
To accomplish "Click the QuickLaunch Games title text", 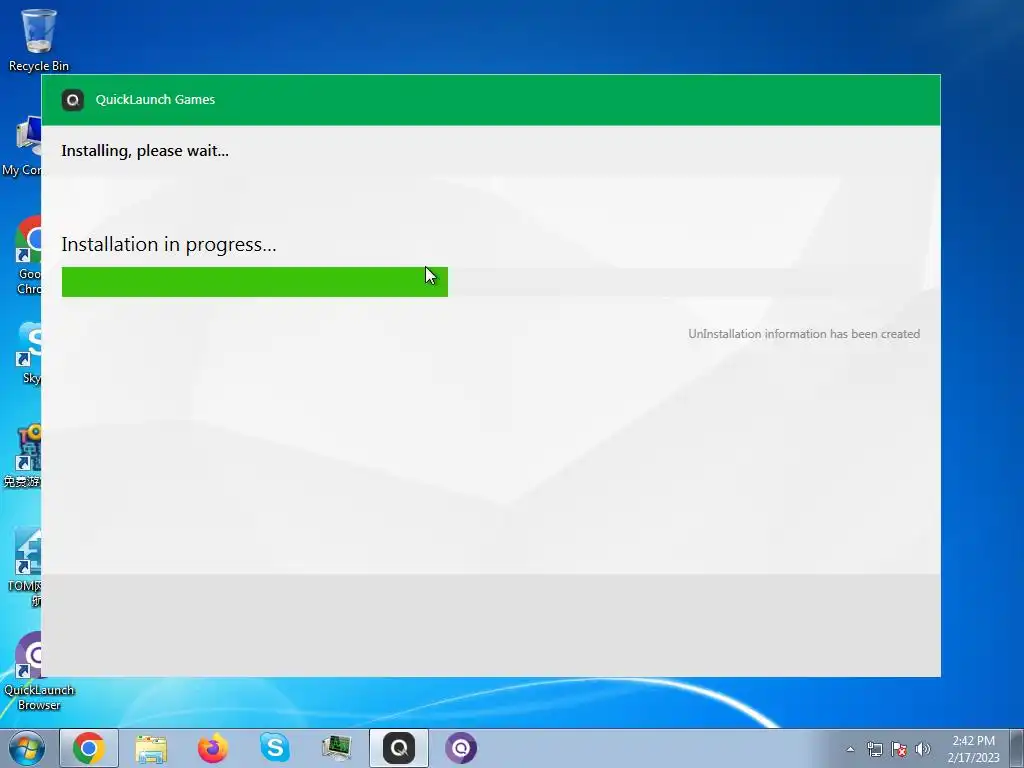I will click(155, 99).
